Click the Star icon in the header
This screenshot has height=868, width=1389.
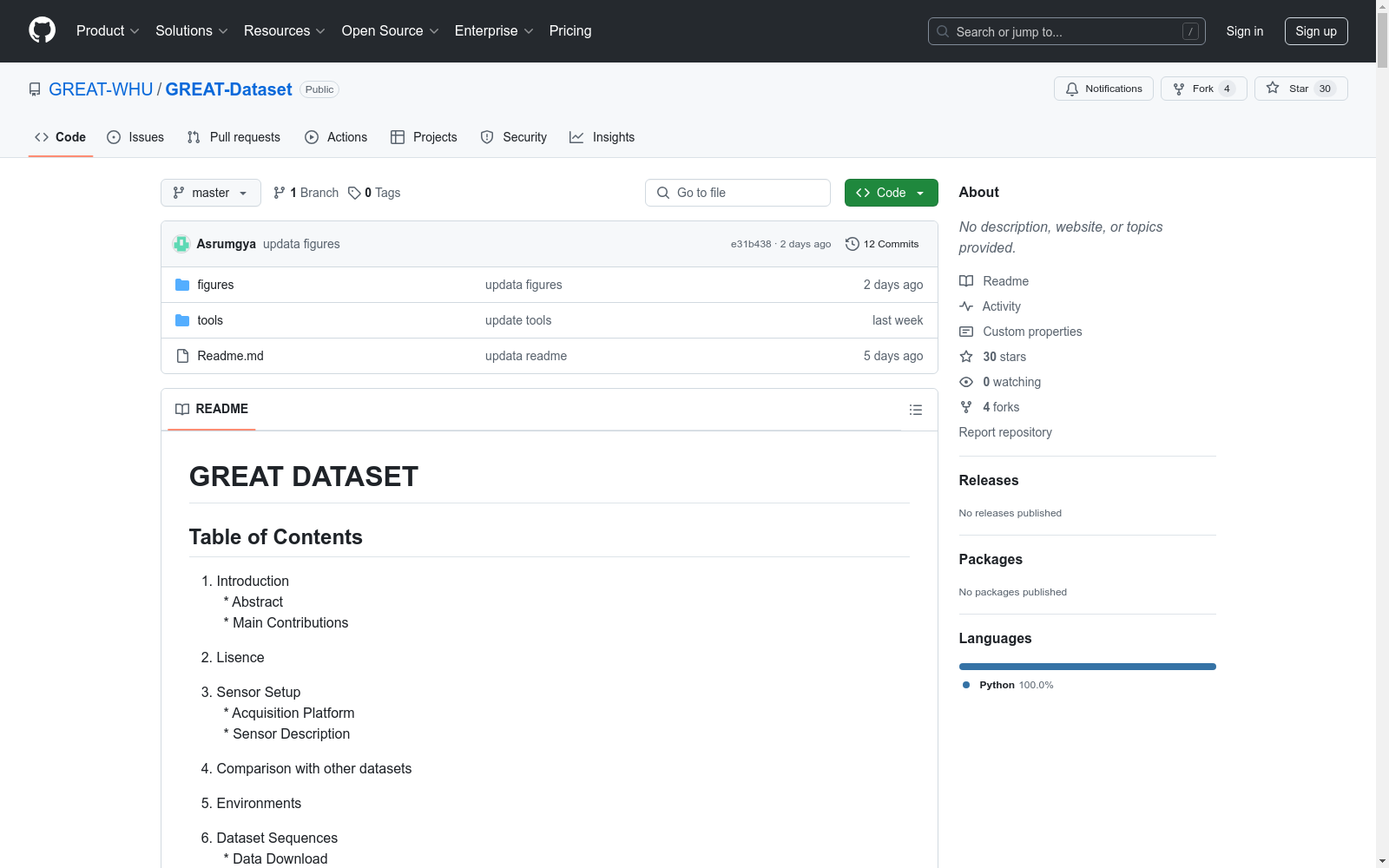coord(1273,88)
